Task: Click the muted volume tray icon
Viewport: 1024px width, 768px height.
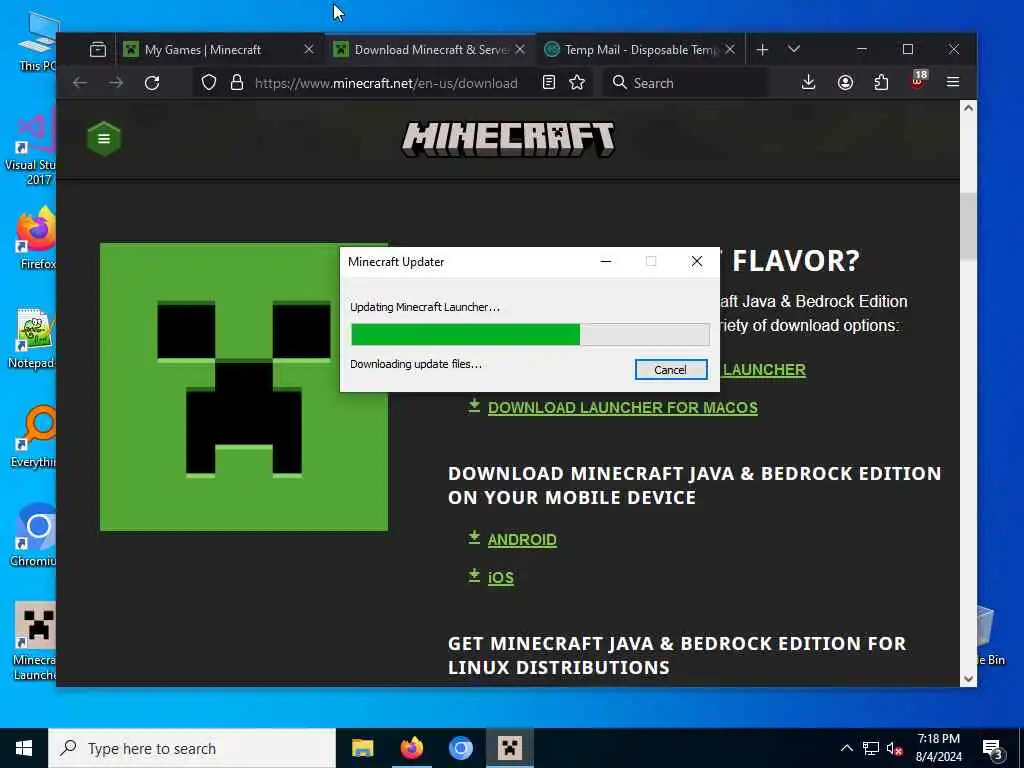Action: (895, 748)
